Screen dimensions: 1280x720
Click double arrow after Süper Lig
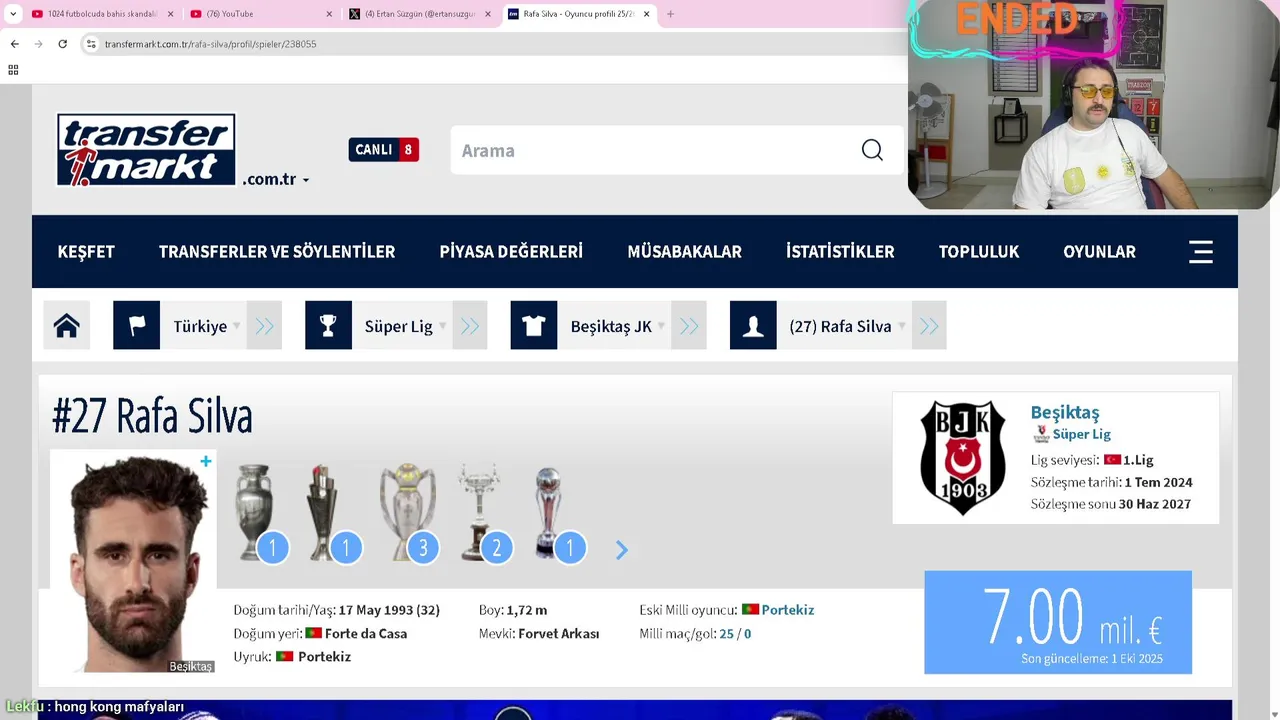pyautogui.click(x=470, y=326)
